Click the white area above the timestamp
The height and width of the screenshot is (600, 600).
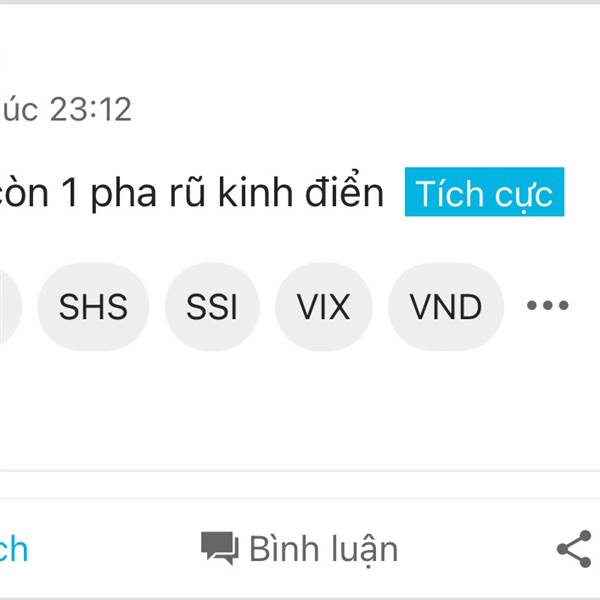tap(300, 50)
